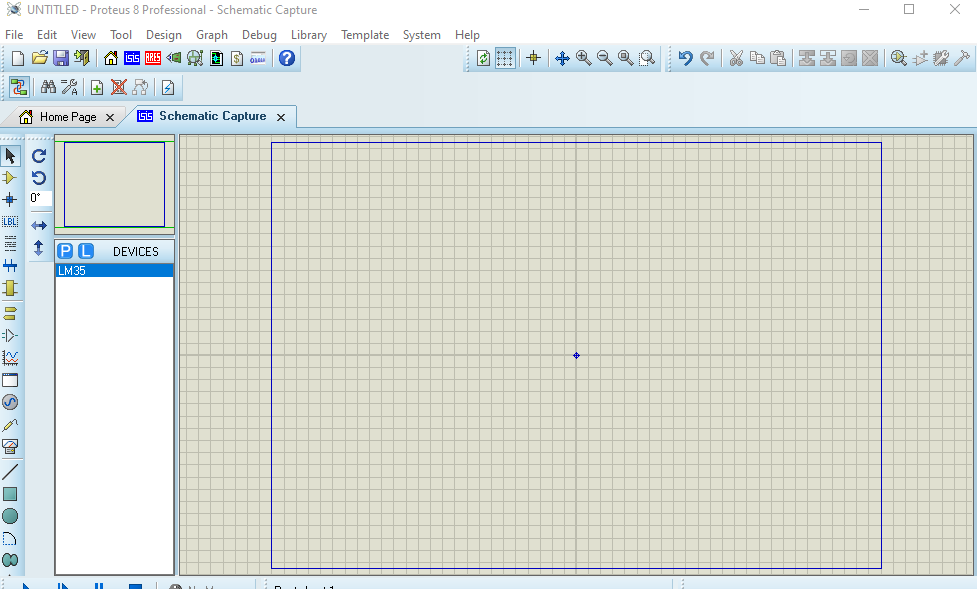The image size is (977, 589).
Task: Close the Home Page tab
Action: (110, 117)
